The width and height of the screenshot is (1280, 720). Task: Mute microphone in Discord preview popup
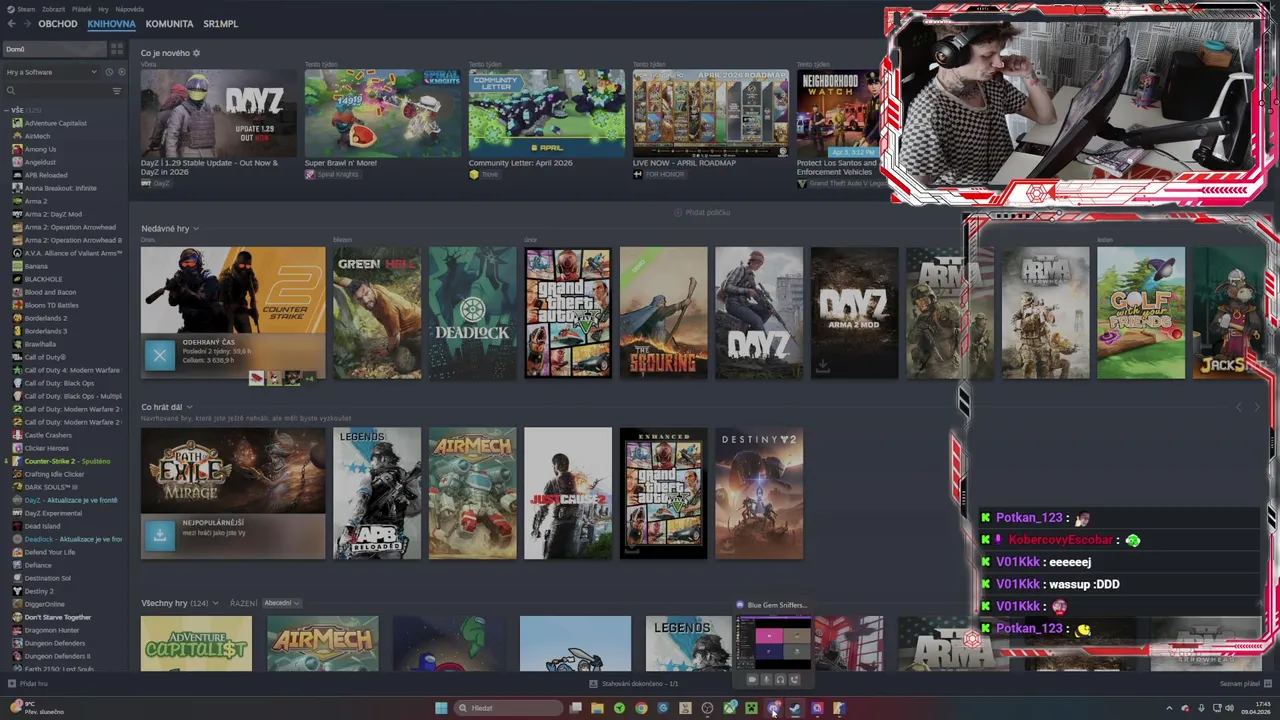tap(766, 680)
